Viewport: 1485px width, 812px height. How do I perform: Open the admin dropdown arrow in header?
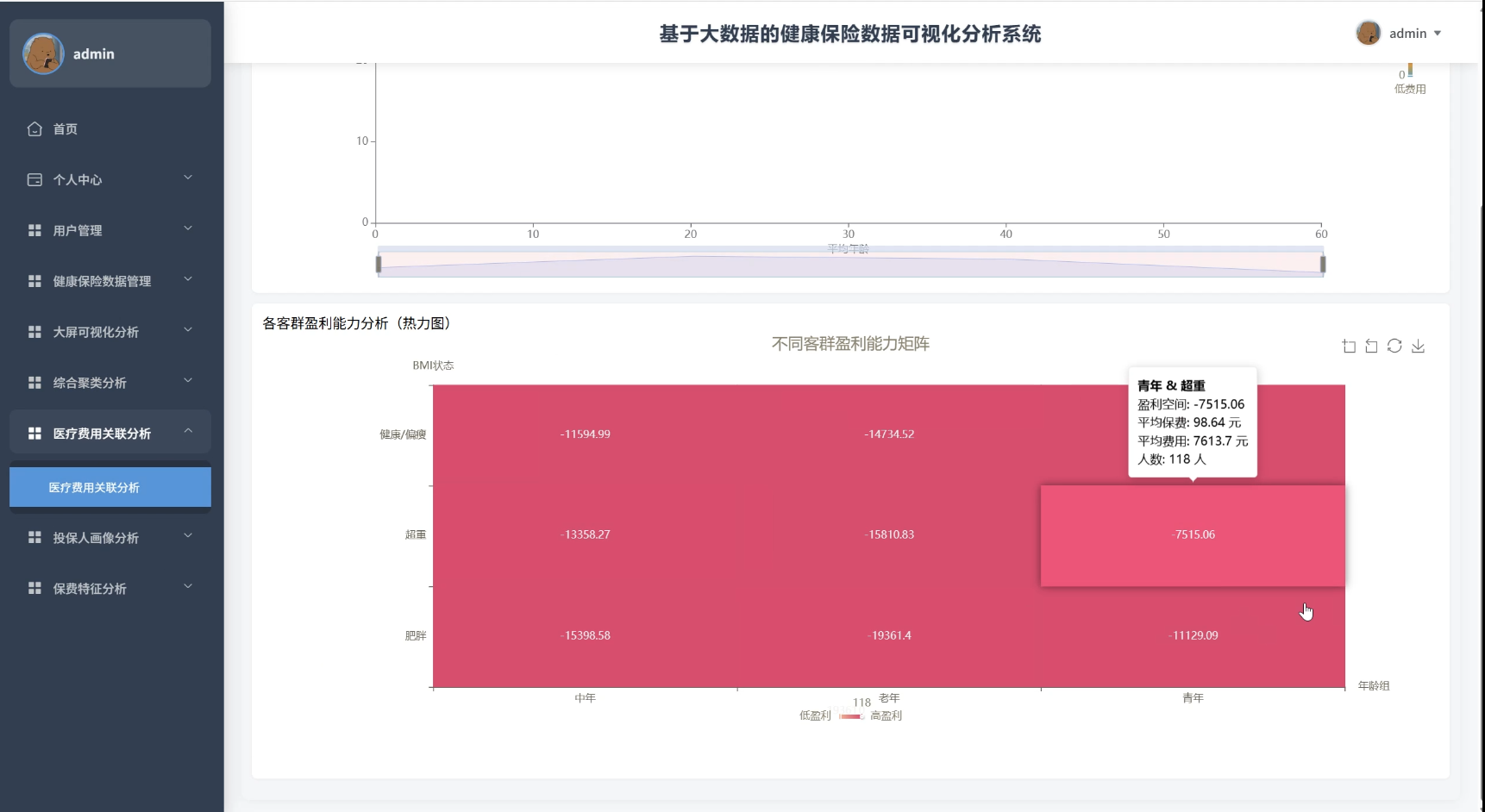[1438, 34]
